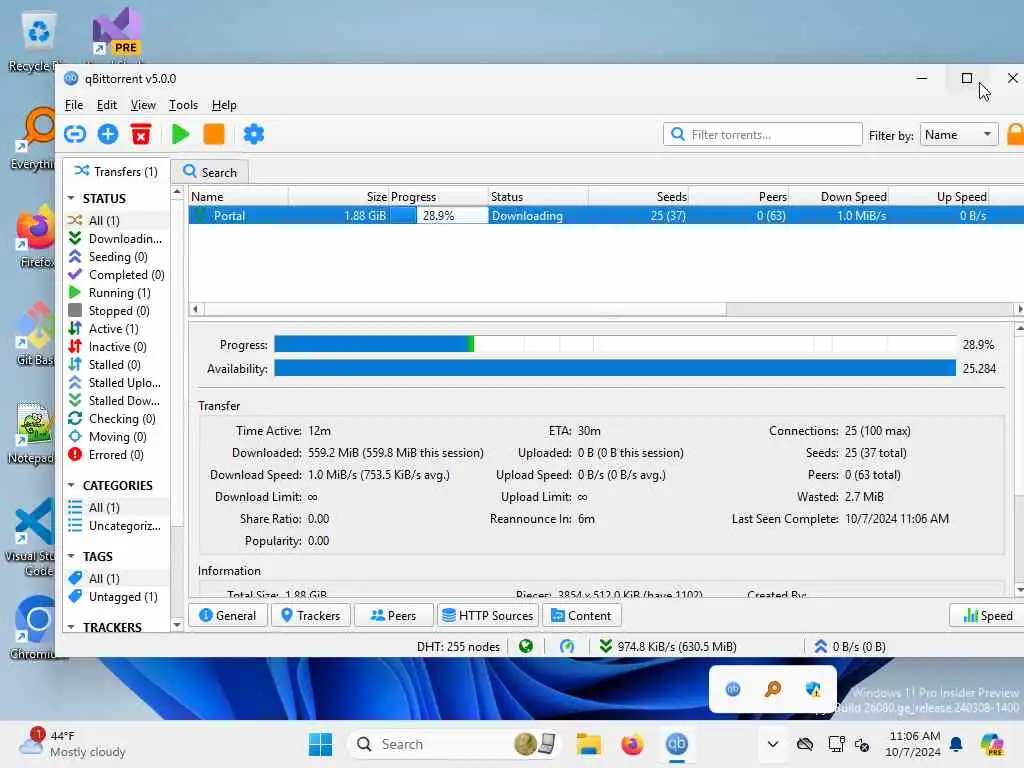Open the Help menu
Screen dimensions: 1024x768
pyautogui.click(x=224, y=105)
